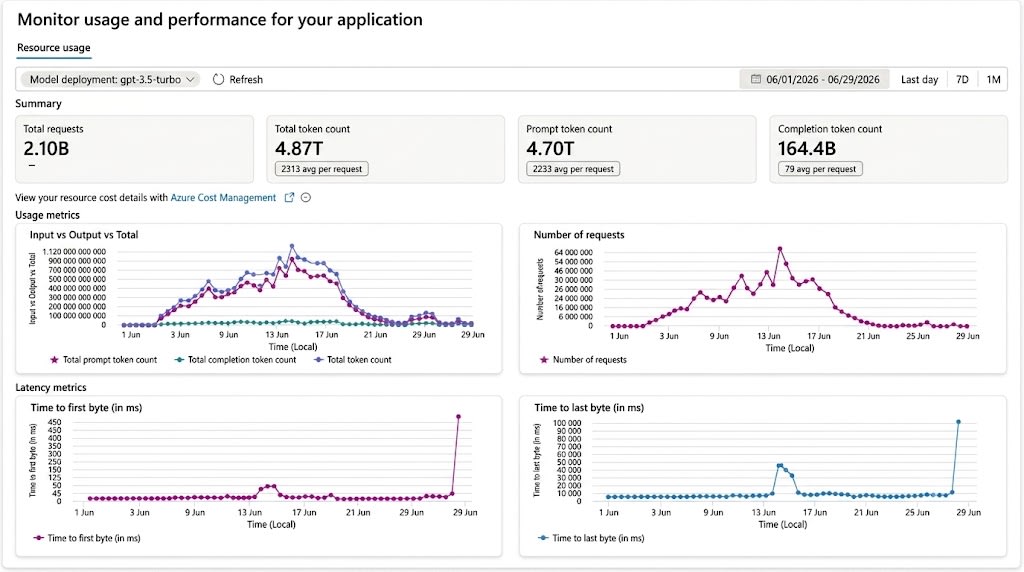This screenshot has width=1024, height=572.
Task: Click the chevron arrow on model deployment selector
Action: (190, 80)
